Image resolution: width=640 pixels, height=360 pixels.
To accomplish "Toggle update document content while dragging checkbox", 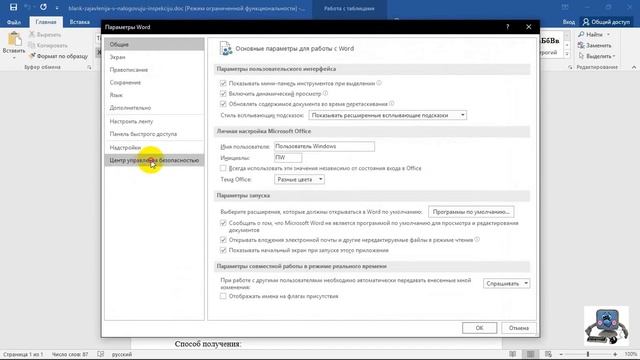I will 223,104.
